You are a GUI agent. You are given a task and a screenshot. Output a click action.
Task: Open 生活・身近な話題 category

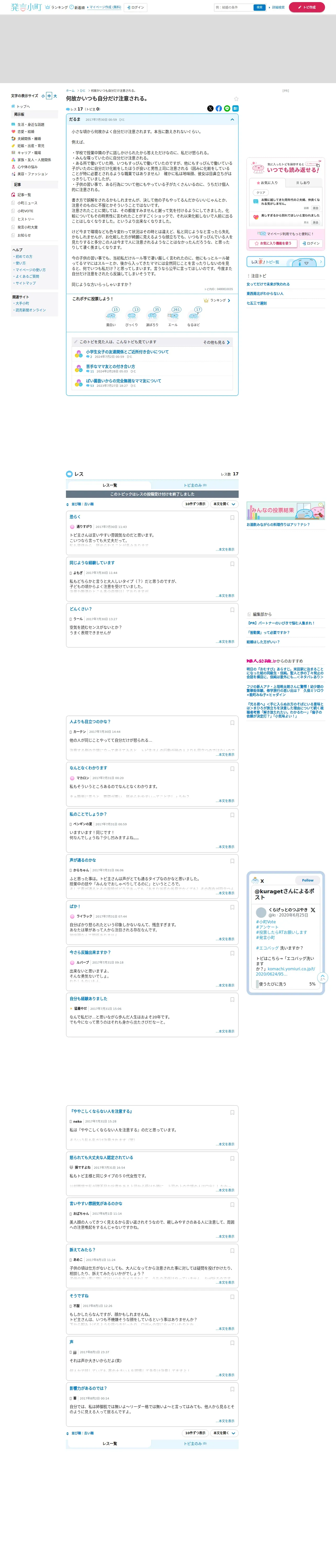[x=28, y=124]
